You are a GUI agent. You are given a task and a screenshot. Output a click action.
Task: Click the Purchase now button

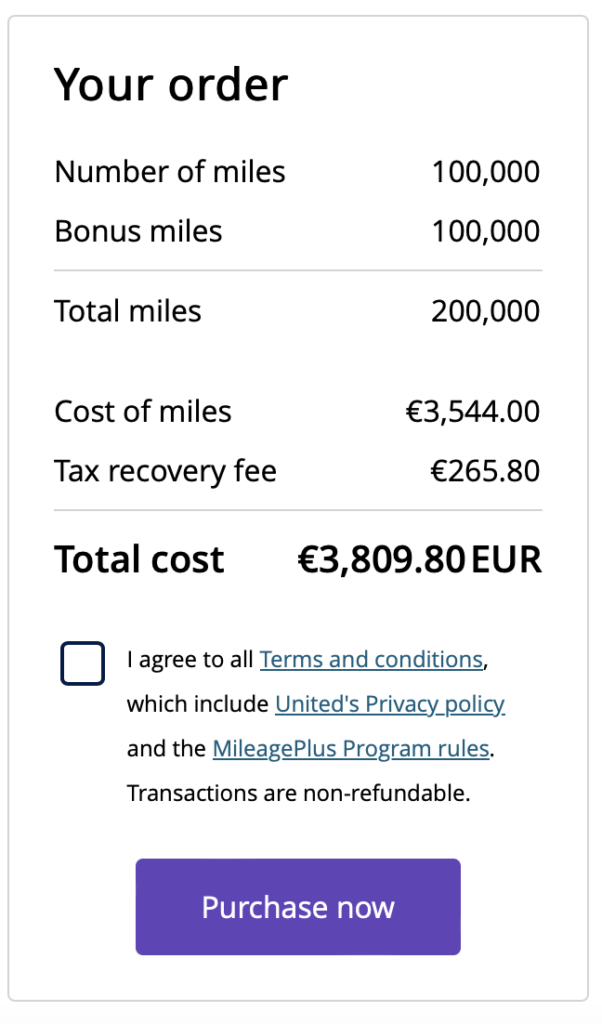(298, 906)
